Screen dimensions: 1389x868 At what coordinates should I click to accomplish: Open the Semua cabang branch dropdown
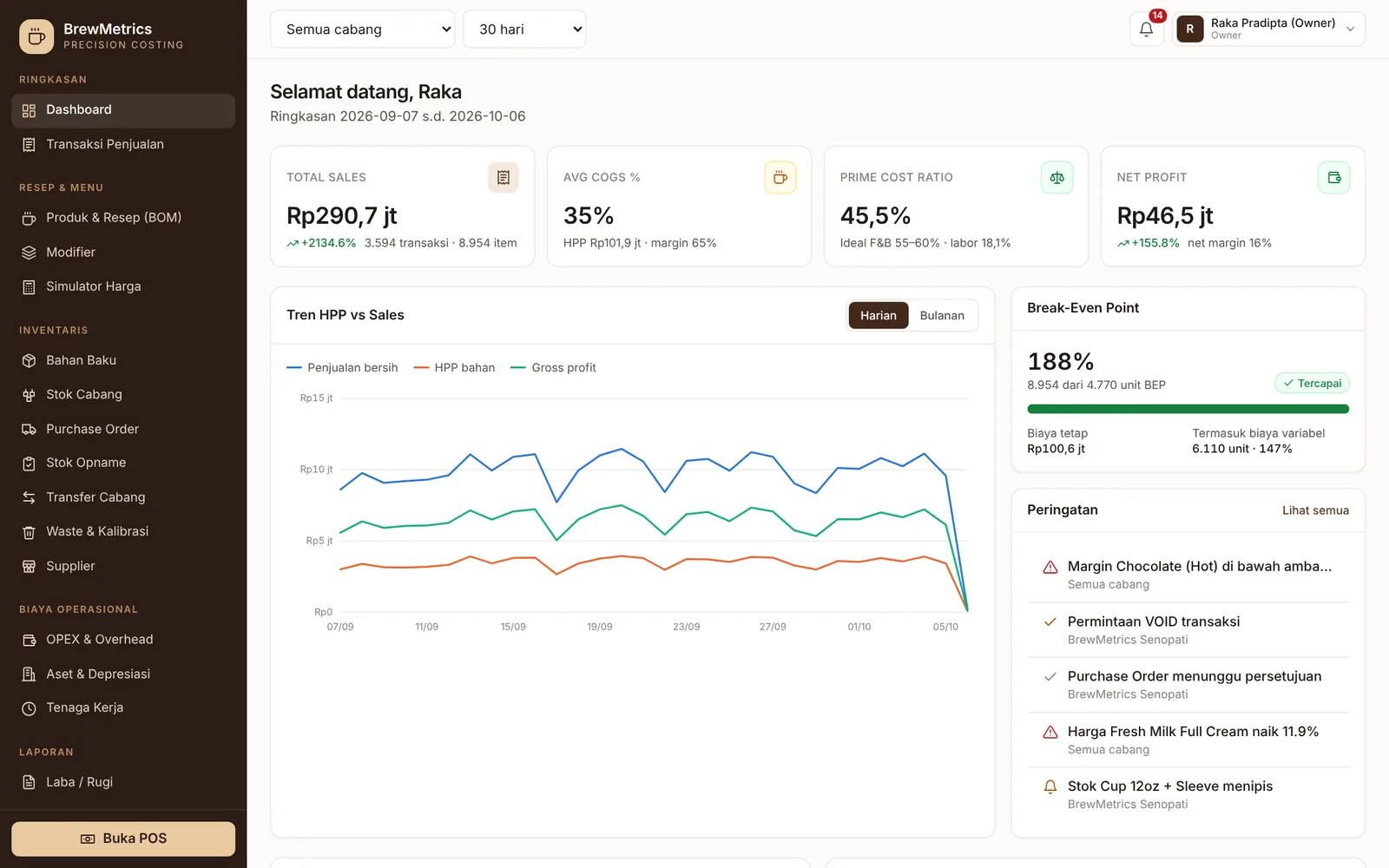[362, 29]
